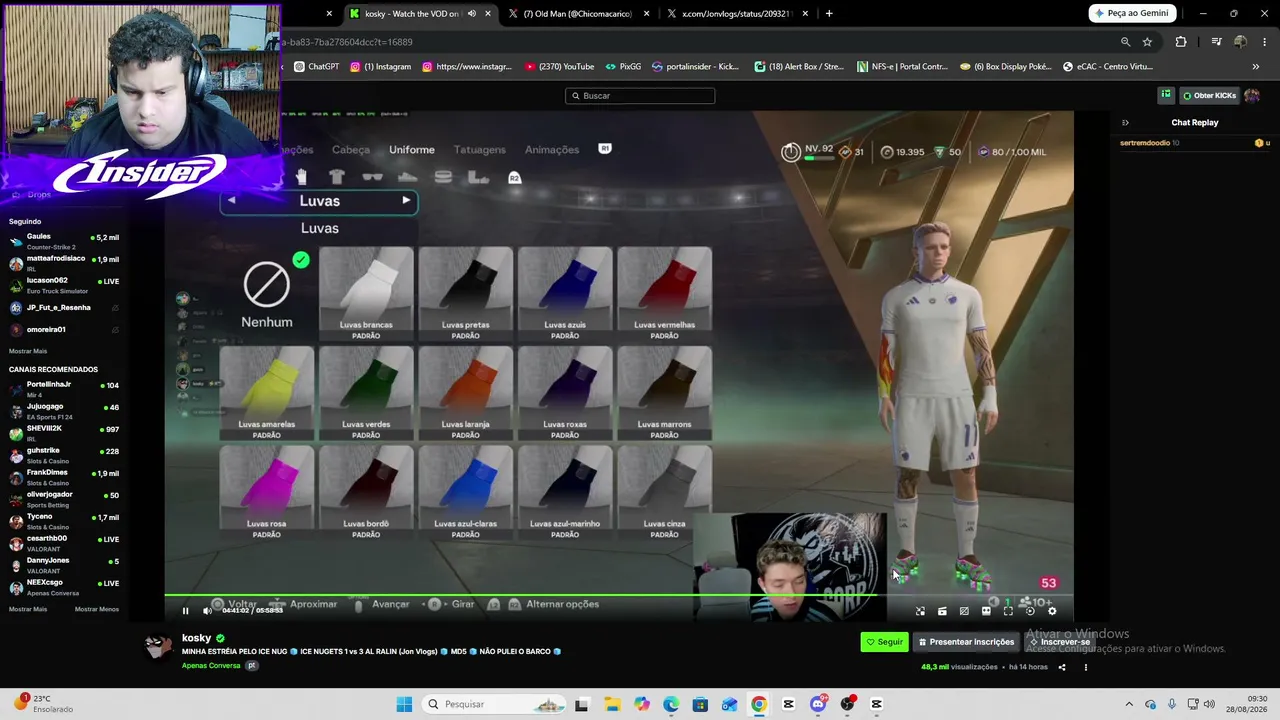Open the Animações tab

(x=552, y=150)
